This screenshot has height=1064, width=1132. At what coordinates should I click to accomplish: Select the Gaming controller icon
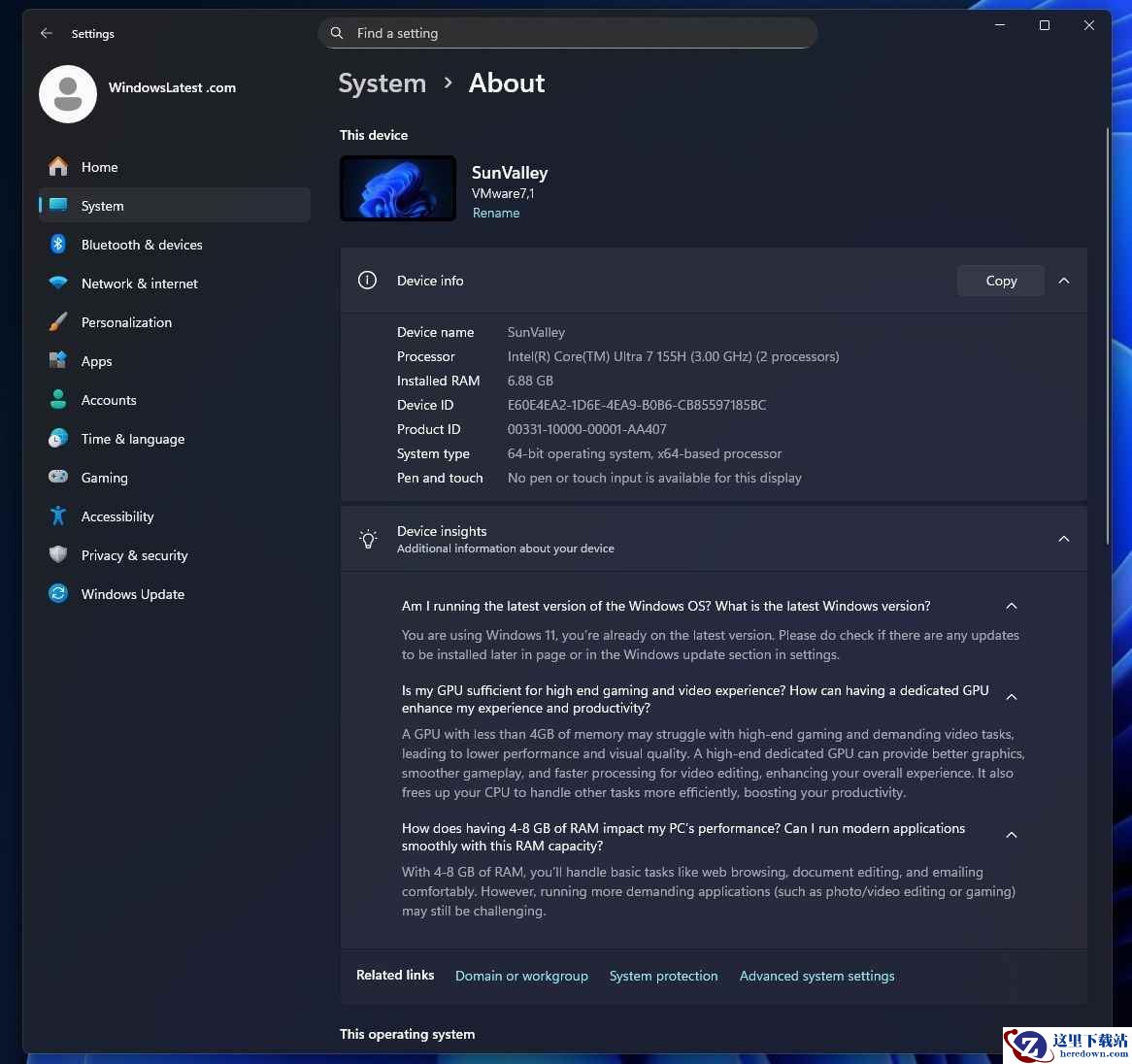point(57,477)
